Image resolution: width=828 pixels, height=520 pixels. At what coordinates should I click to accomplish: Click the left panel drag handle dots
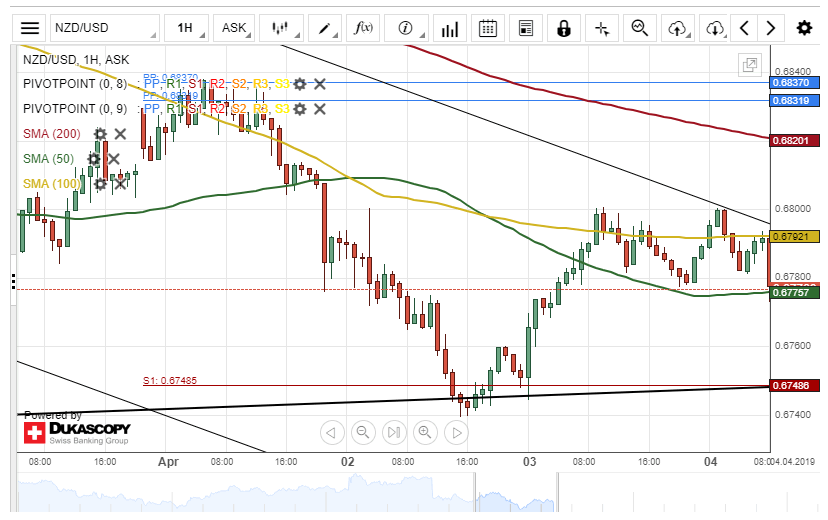click(x=13, y=281)
